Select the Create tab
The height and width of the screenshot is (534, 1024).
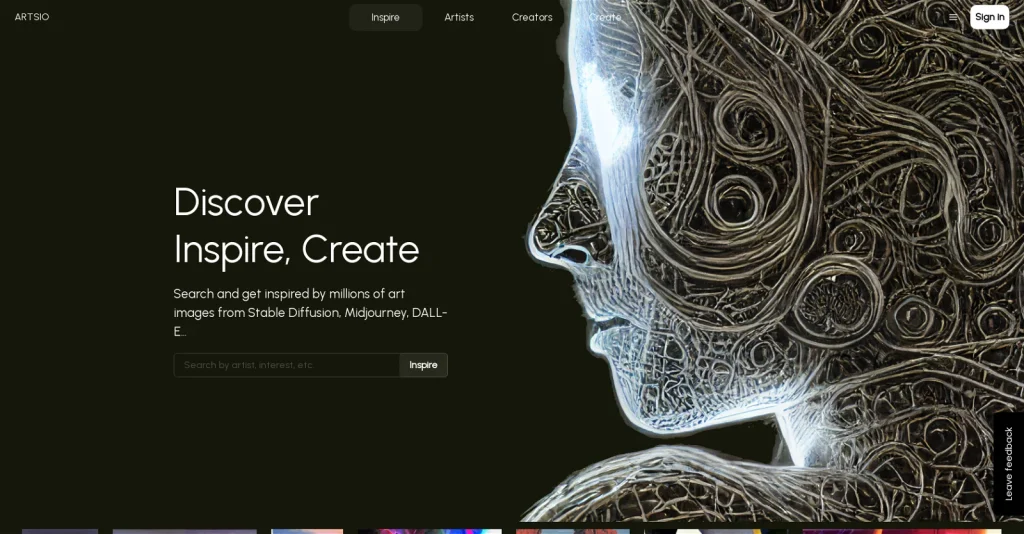point(605,17)
